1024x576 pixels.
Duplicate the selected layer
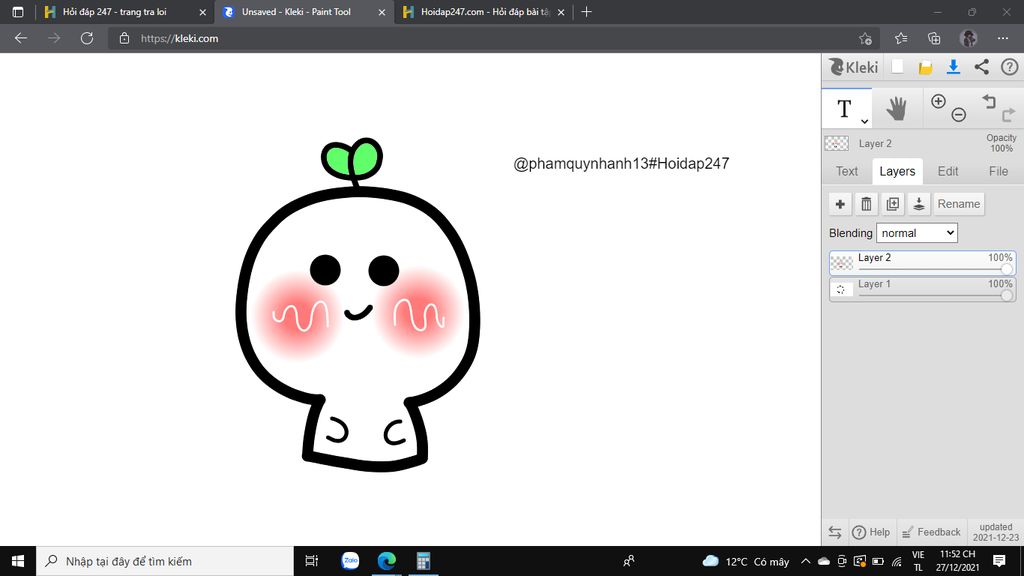point(892,204)
